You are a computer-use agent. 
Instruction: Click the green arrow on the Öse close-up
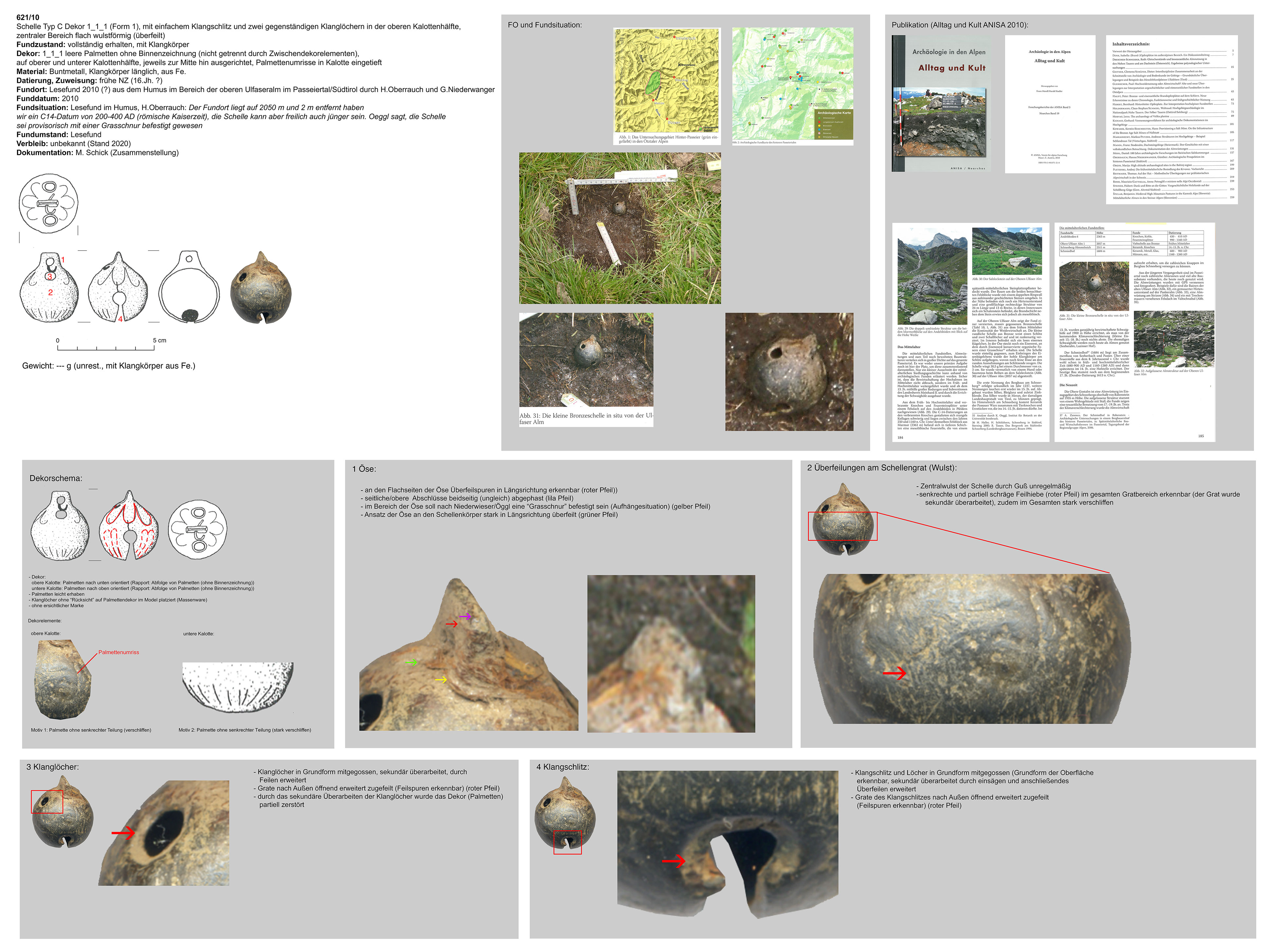[412, 662]
